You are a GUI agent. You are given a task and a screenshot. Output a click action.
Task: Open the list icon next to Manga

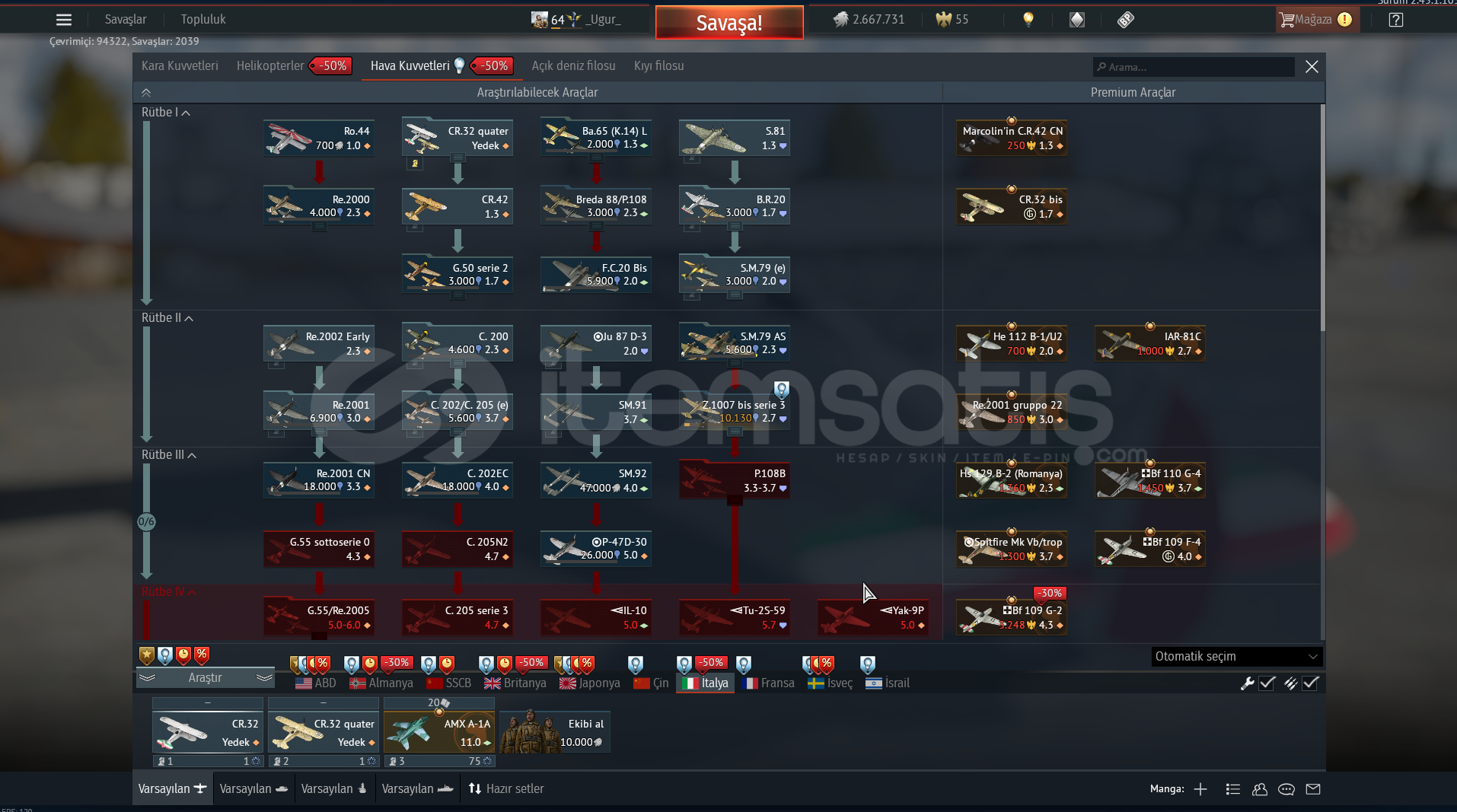1233,789
